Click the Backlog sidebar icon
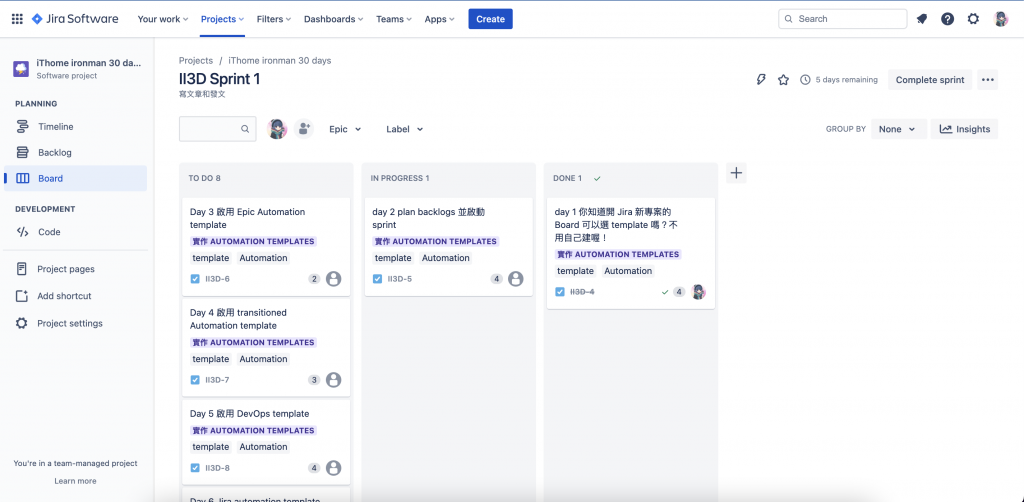 pyautogui.click(x=22, y=153)
